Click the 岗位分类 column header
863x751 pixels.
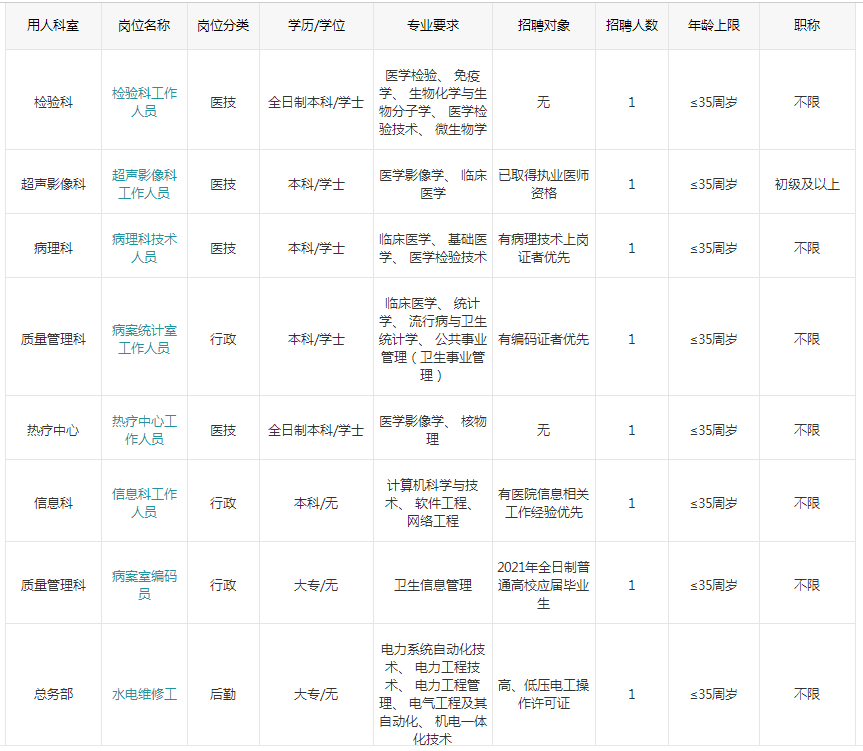point(223,25)
